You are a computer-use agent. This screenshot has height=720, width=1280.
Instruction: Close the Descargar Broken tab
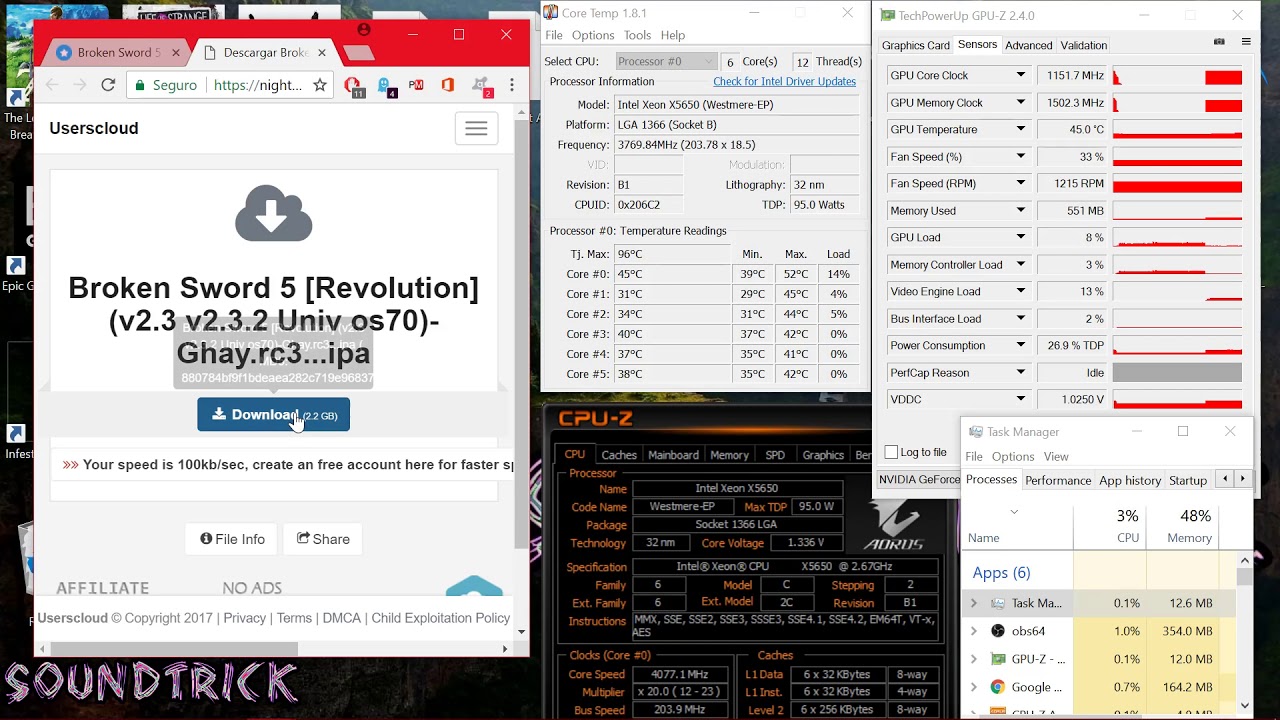pyautogui.click(x=322, y=52)
